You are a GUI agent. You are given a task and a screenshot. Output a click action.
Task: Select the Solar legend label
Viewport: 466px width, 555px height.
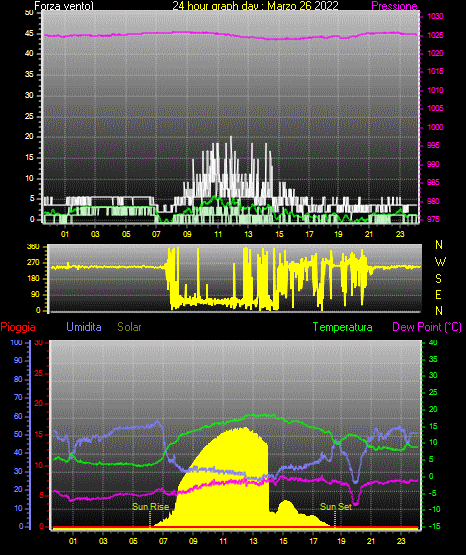(x=130, y=327)
